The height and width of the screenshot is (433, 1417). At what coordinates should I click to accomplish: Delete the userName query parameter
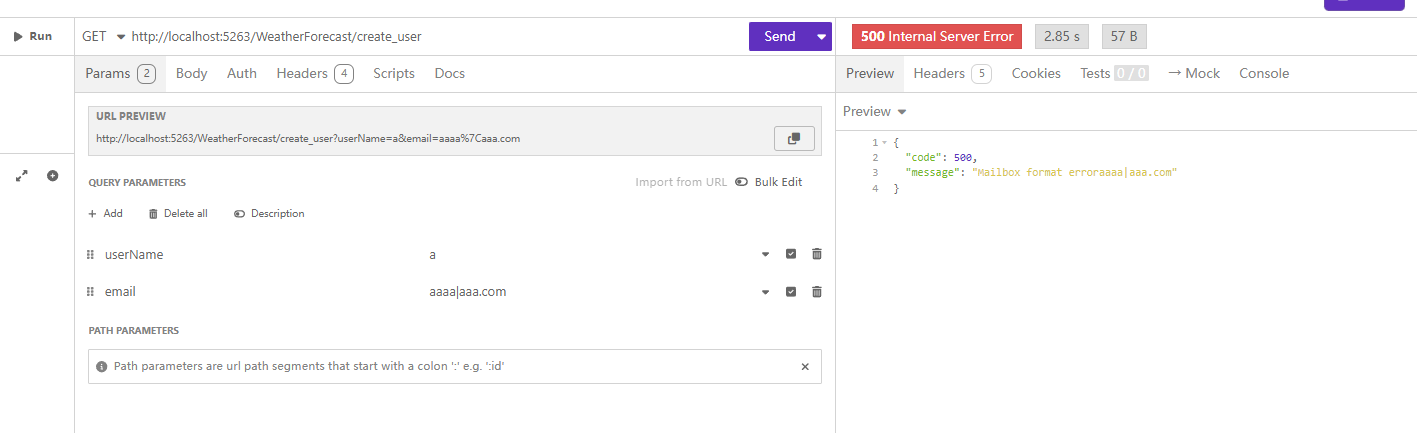tap(817, 255)
